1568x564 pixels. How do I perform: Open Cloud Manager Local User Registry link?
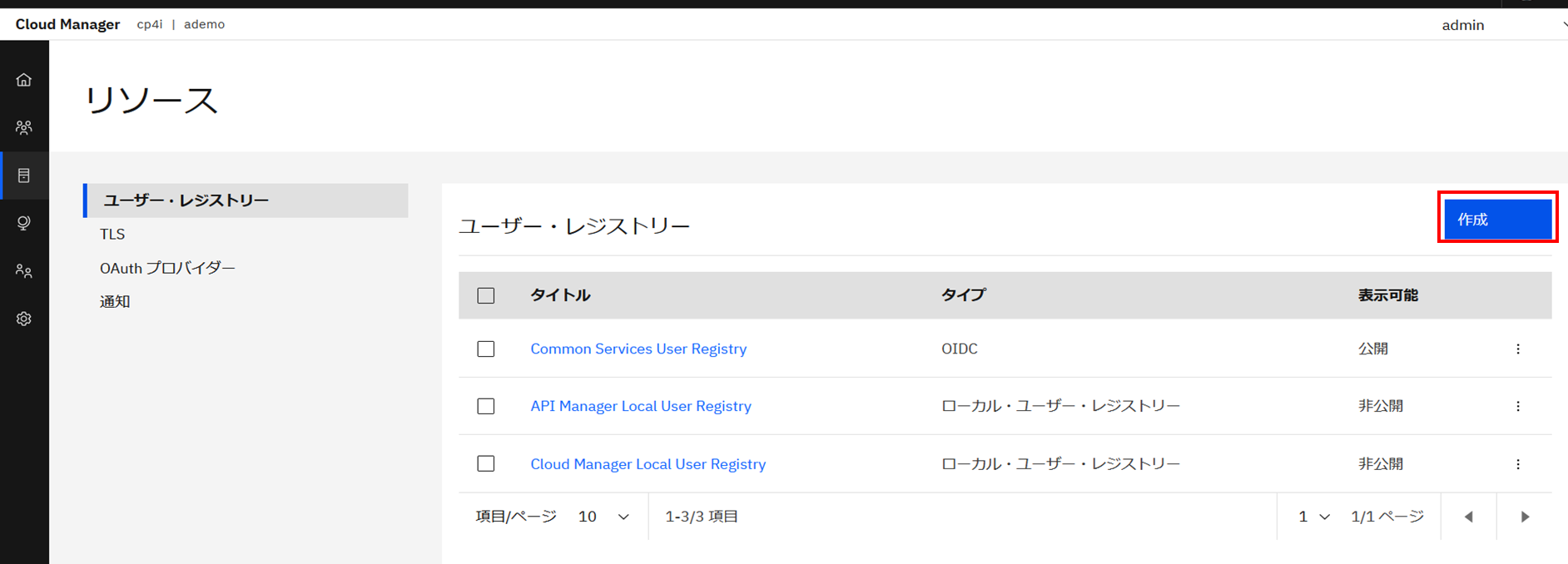coord(648,464)
